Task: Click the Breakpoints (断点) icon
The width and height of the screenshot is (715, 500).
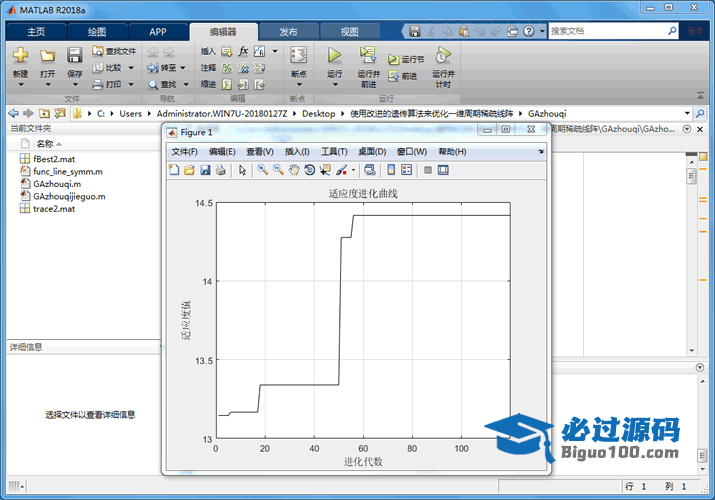Action: point(299,55)
